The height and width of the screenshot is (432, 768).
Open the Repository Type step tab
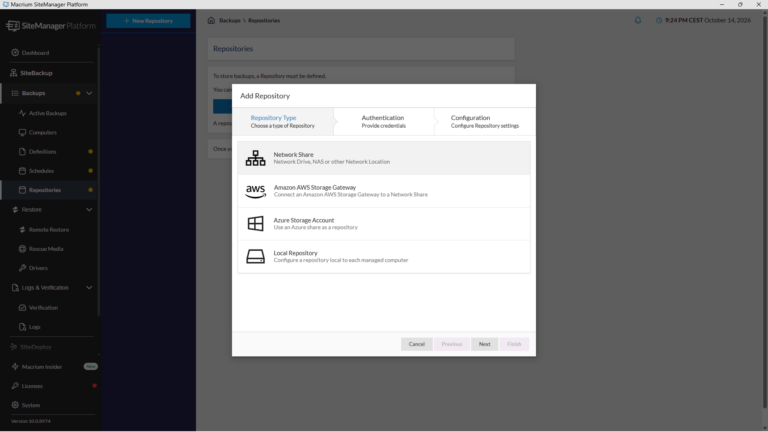click(x=284, y=121)
